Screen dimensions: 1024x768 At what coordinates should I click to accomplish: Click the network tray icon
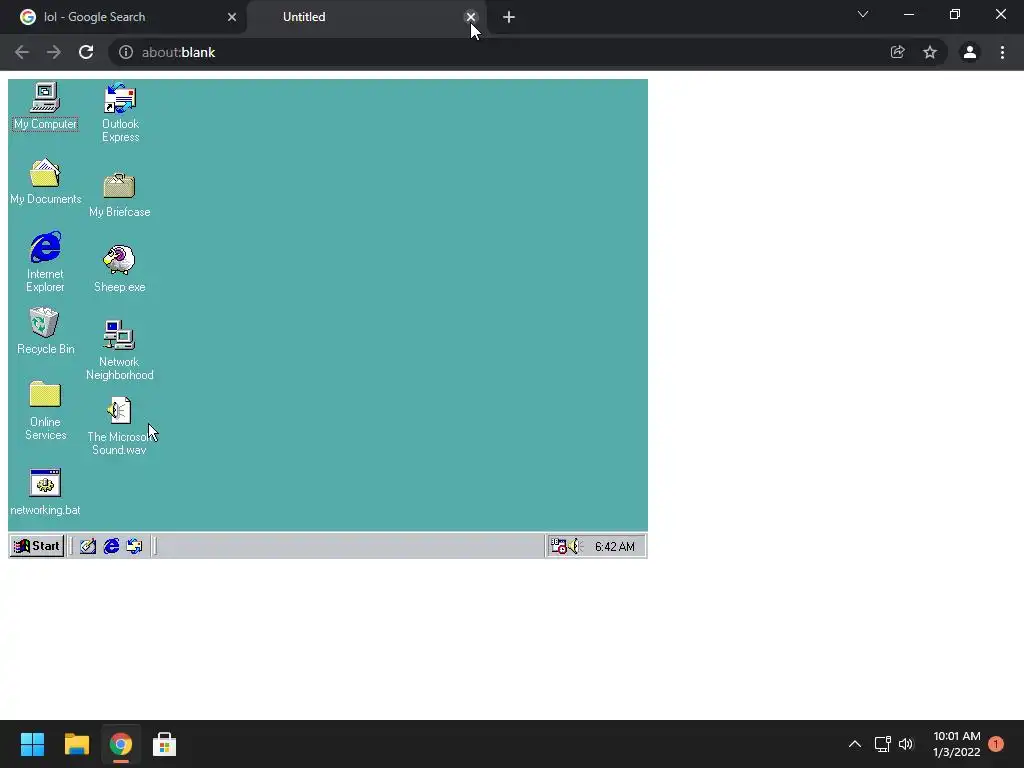point(883,744)
